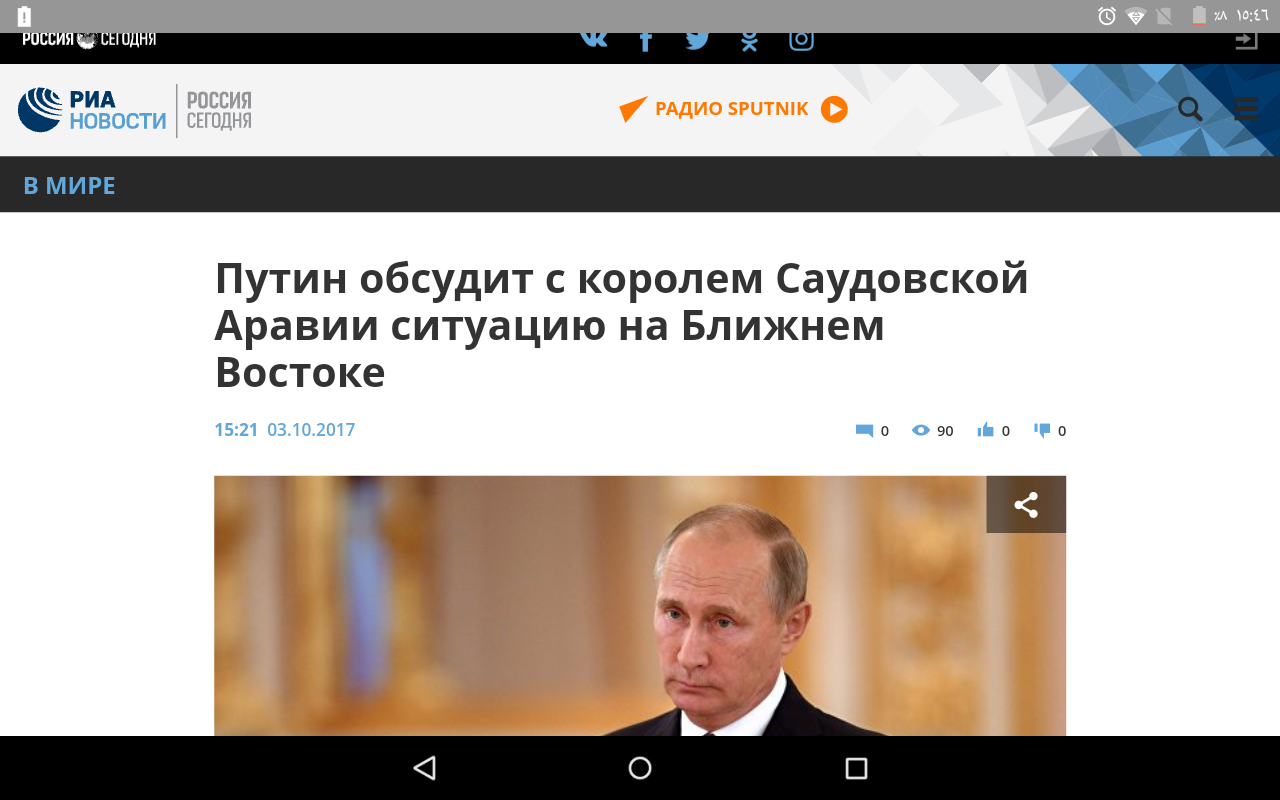Tap Android back navigation triangle
Screen dimensions: 1280x800
[424, 768]
